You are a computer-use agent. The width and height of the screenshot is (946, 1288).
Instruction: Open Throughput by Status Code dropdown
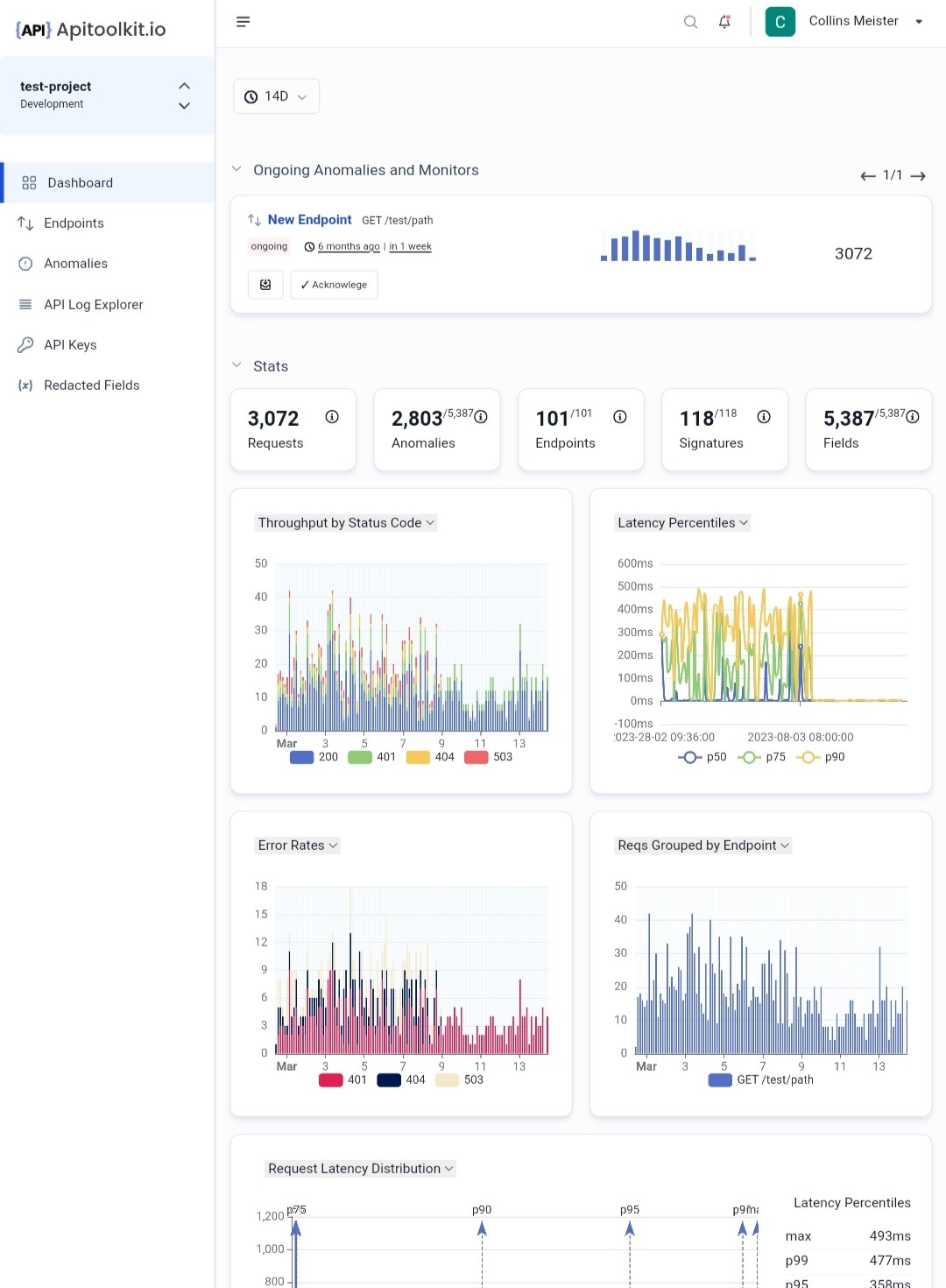(346, 523)
